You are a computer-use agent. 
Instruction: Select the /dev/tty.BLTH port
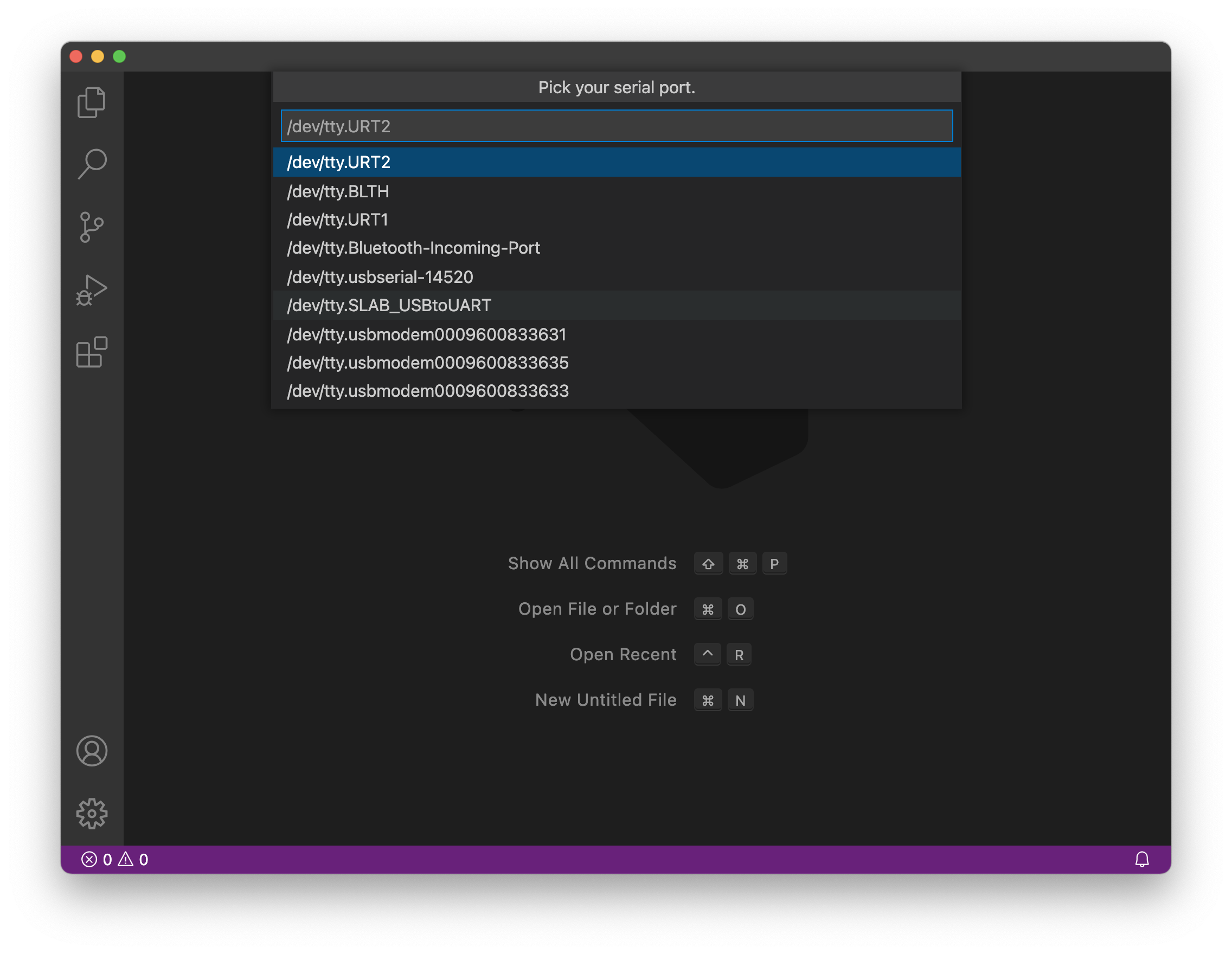point(338,192)
